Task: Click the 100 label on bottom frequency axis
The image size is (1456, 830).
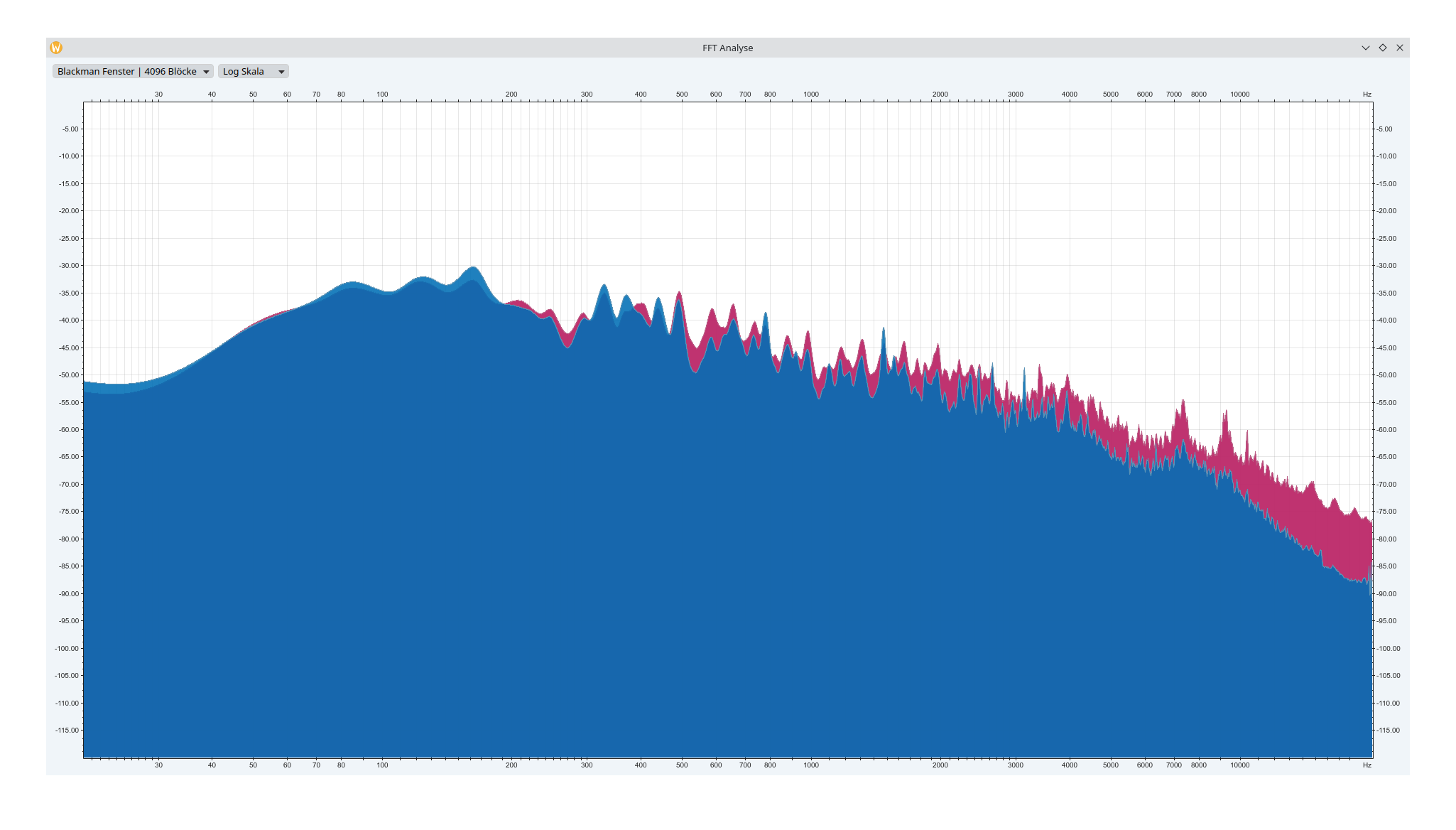Action: point(382,765)
